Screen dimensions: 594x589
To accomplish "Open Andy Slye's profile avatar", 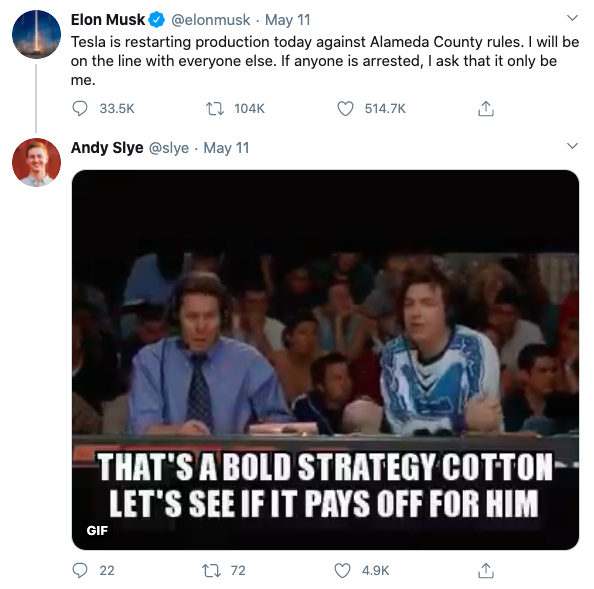I will coord(36,162).
